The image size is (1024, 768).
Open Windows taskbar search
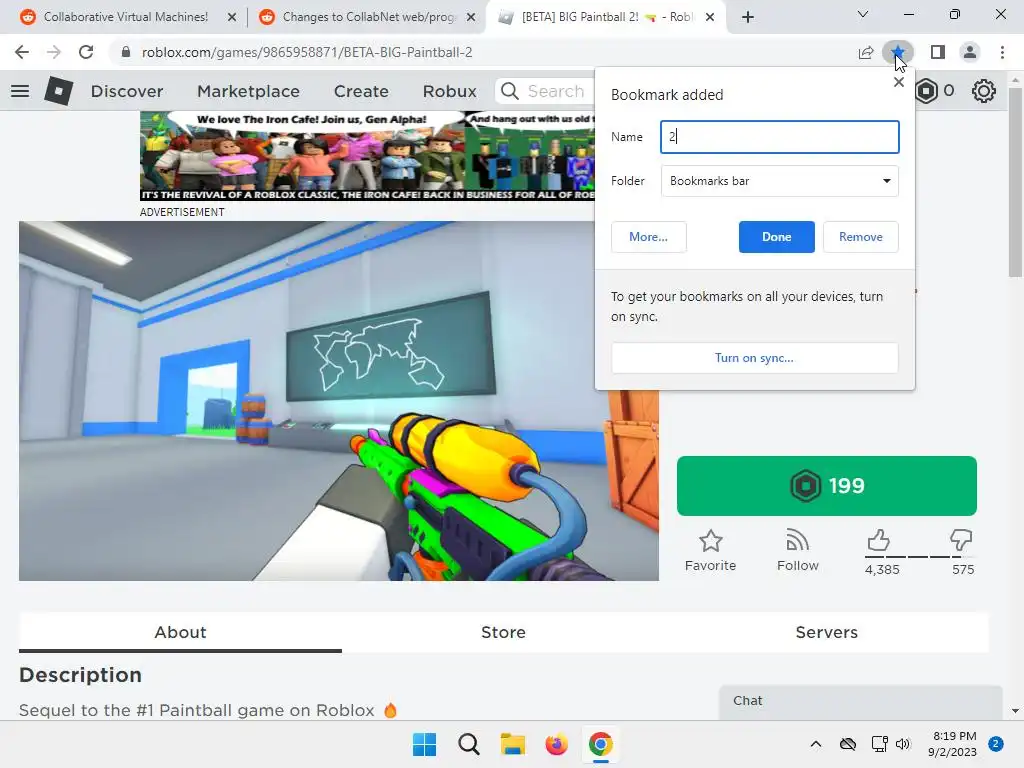468,744
